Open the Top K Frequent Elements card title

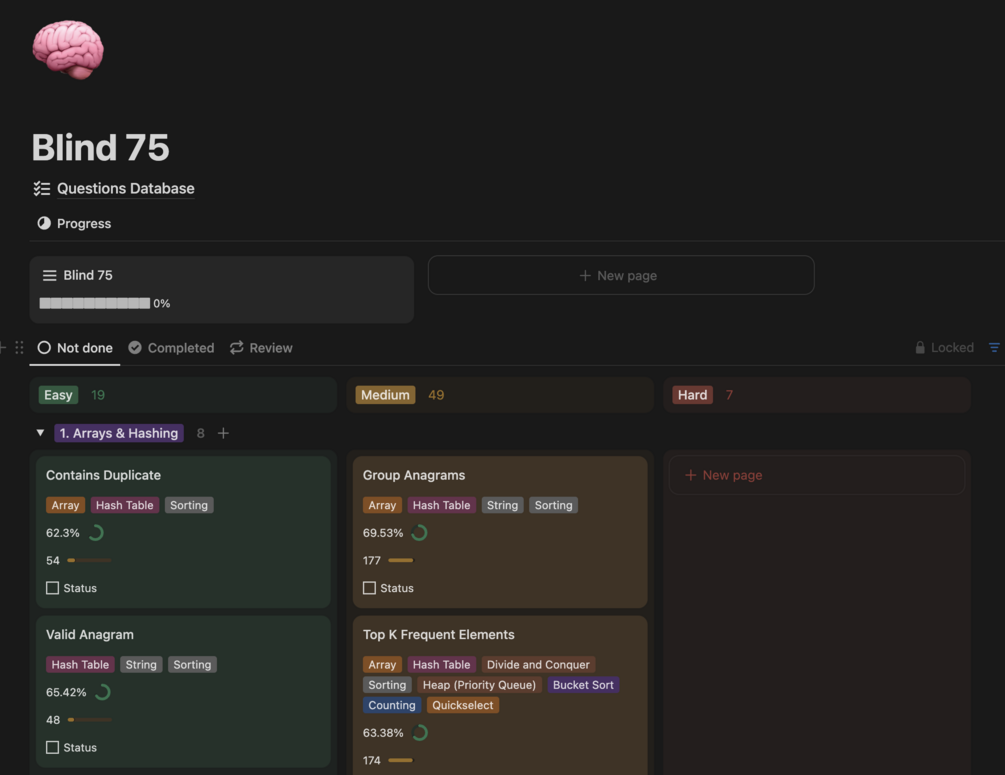coord(438,635)
